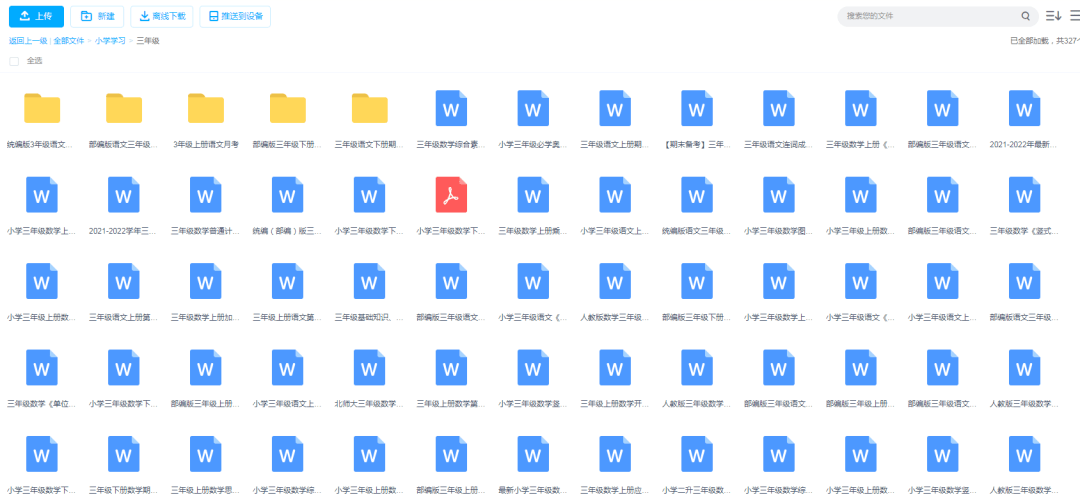The width and height of the screenshot is (1080, 500).
Task: Tick the 全选 select-all checkbox
Action: 14,61
